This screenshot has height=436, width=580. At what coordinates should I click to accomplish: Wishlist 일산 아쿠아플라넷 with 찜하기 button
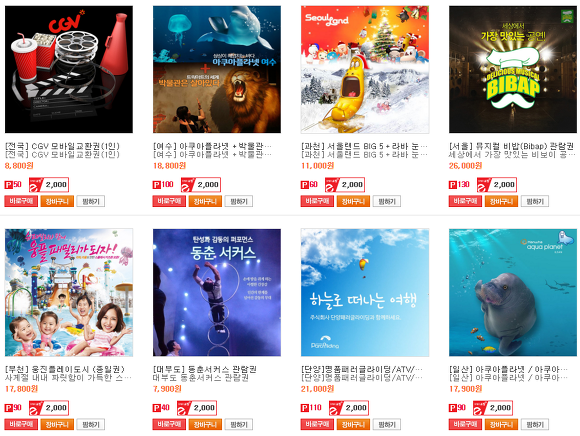[535, 424]
